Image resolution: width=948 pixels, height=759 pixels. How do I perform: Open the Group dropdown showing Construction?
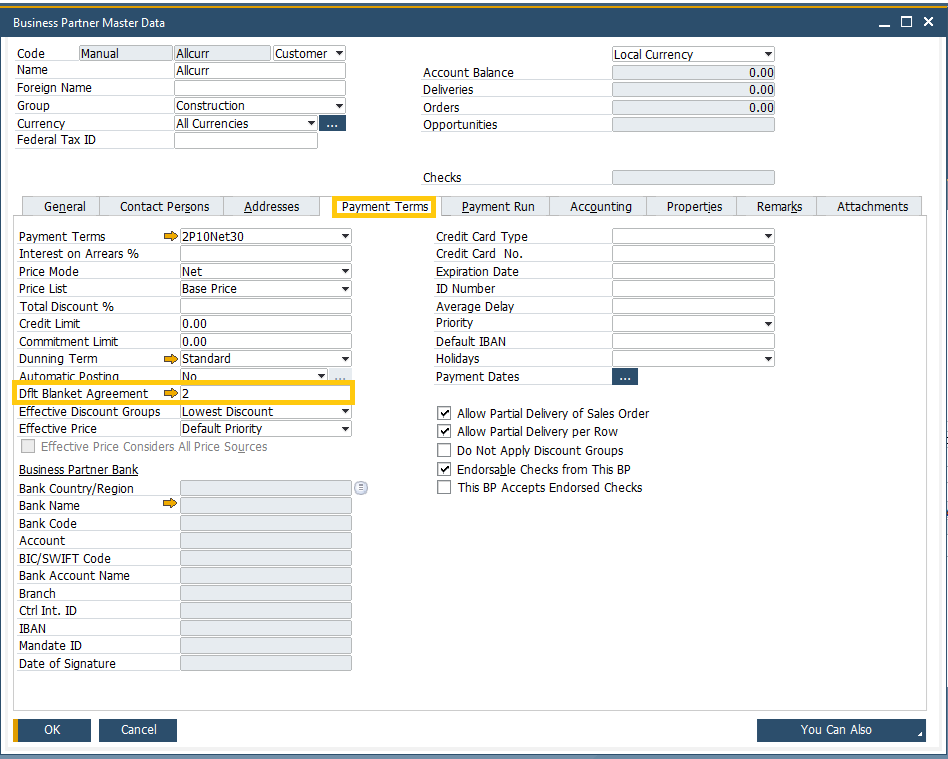(x=340, y=106)
